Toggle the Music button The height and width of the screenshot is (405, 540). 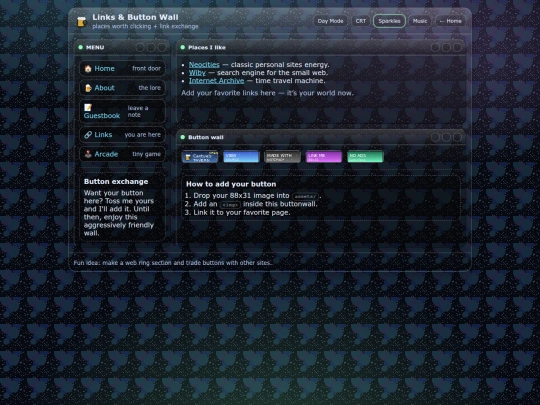pyautogui.click(x=420, y=21)
